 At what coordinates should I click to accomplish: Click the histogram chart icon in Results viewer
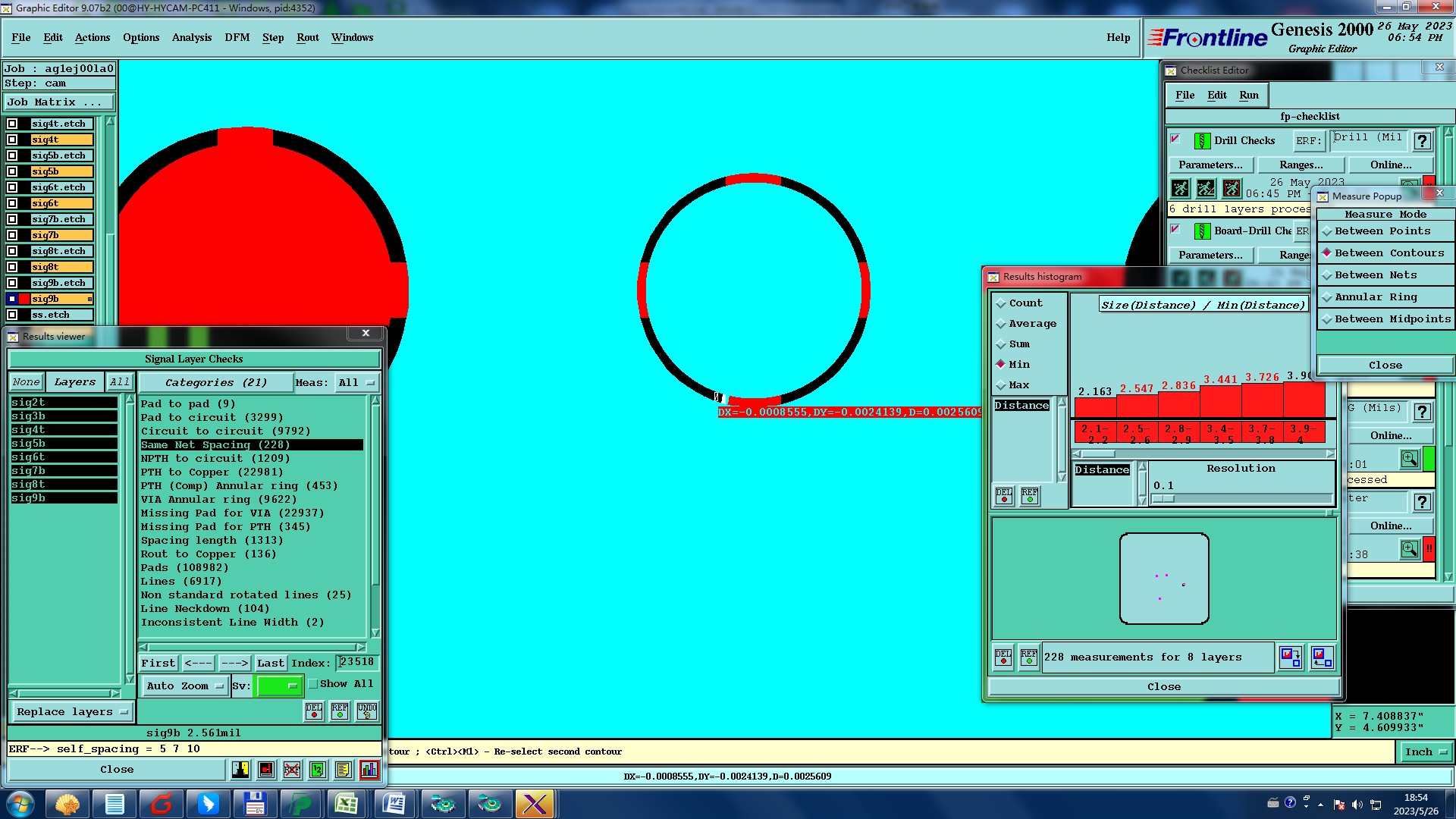pyautogui.click(x=369, y=770)
